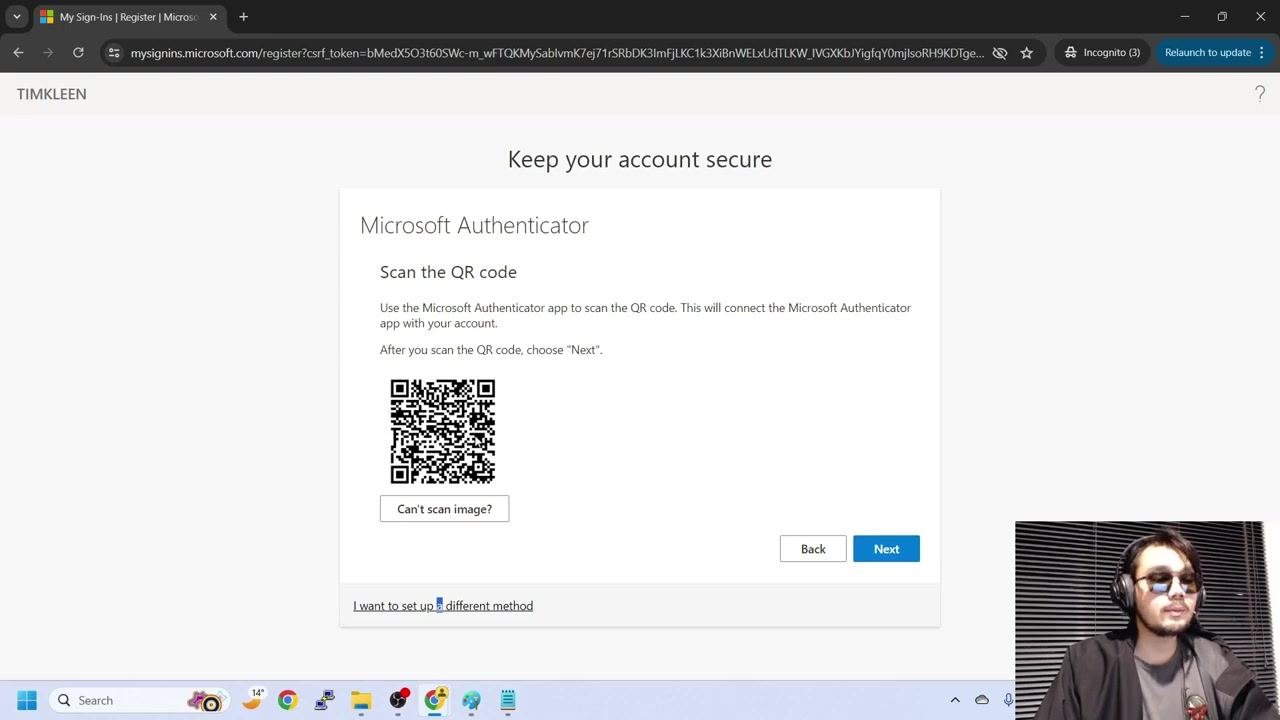Click the browser back arrow
This screenshot has height=720, width=1280.
(x=18, y=53)
